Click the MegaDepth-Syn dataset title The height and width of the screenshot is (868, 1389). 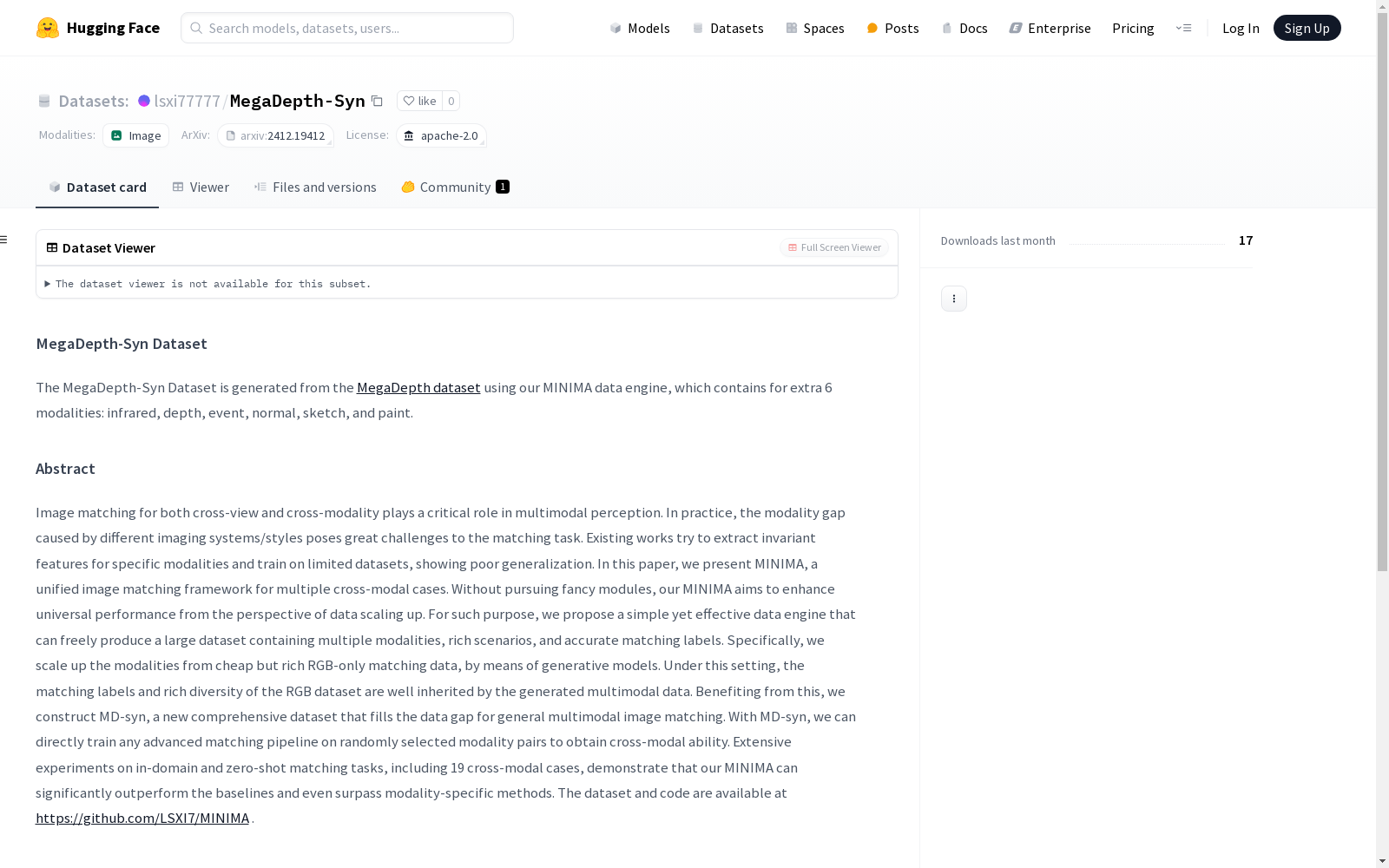pyautogui.click(x=297, y=101)
